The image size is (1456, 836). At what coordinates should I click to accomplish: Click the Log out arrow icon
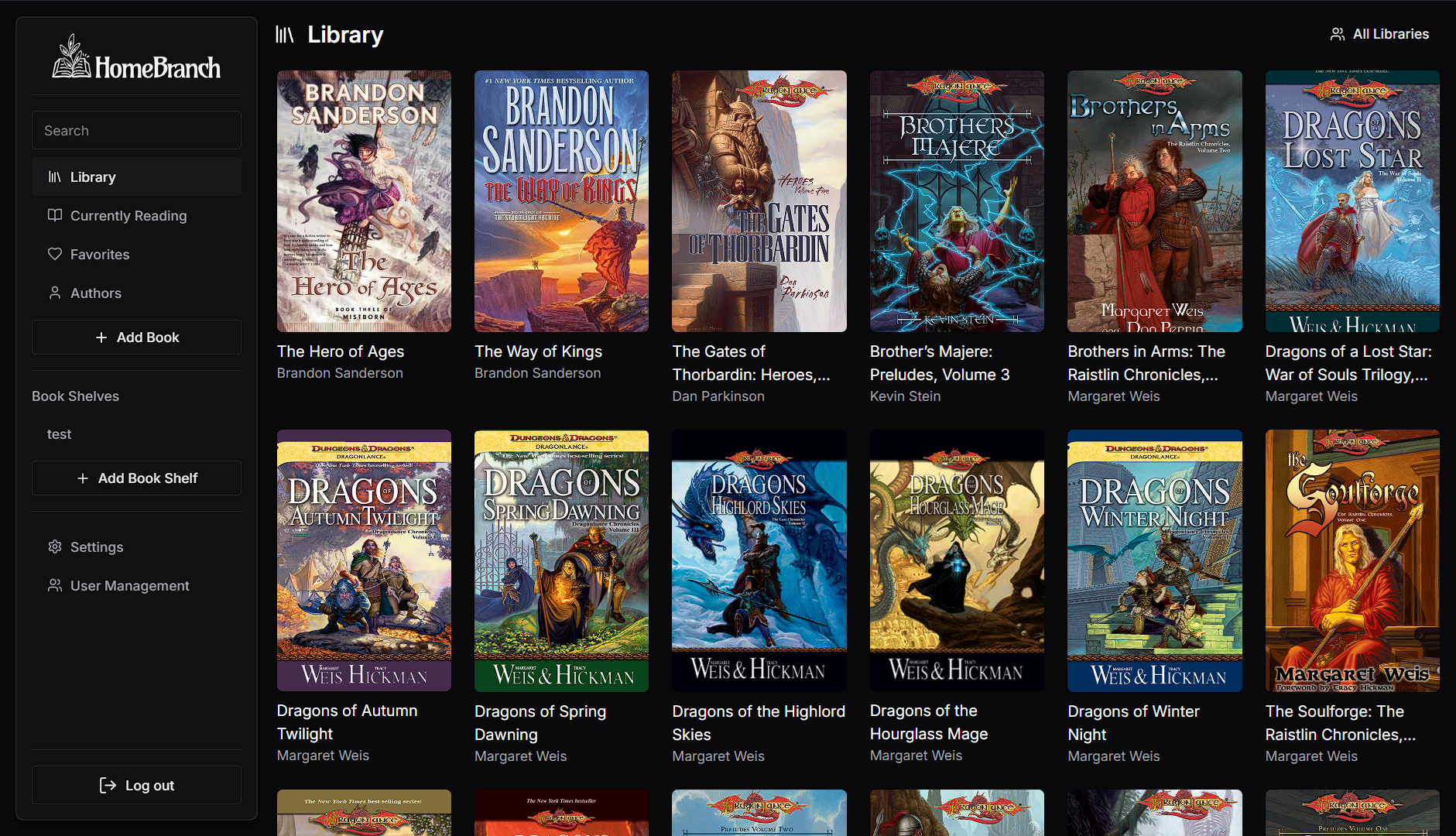point(108,786)
